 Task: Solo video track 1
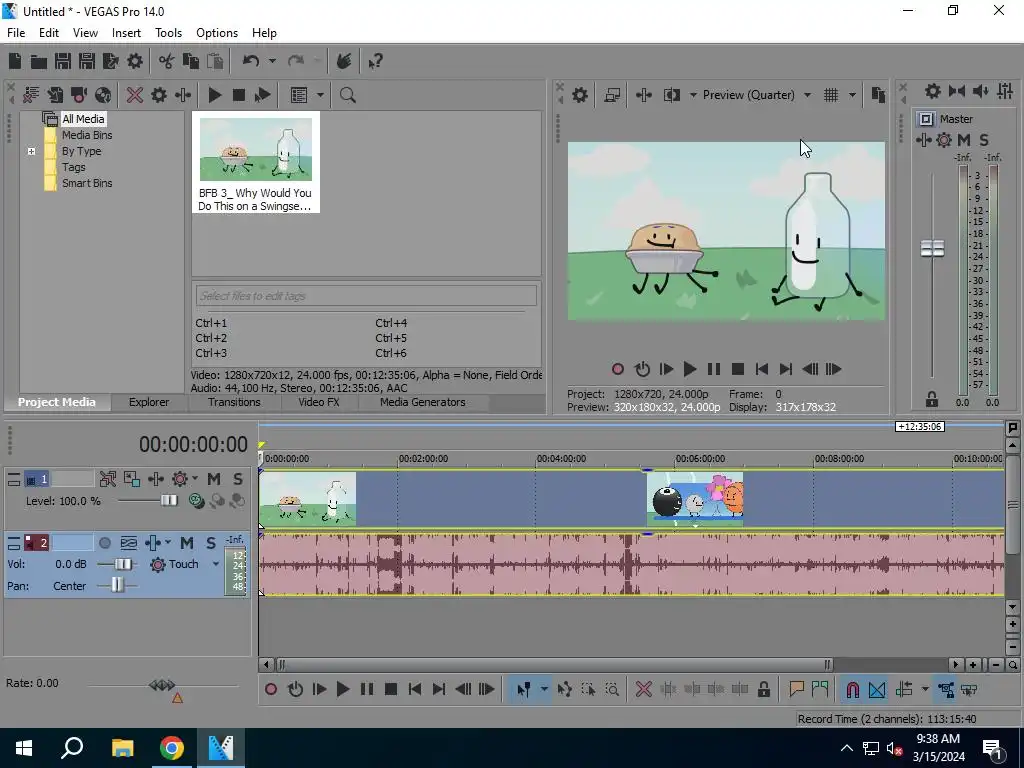point(238,479)
